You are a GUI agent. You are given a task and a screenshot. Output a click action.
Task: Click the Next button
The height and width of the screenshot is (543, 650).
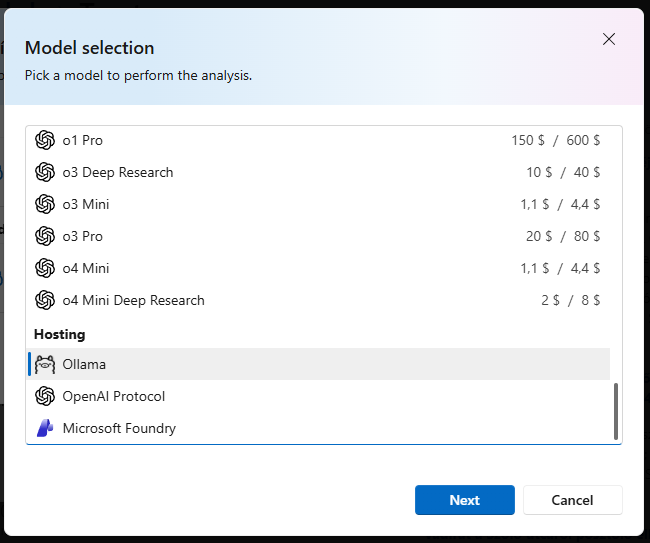(x=465, y=500)
